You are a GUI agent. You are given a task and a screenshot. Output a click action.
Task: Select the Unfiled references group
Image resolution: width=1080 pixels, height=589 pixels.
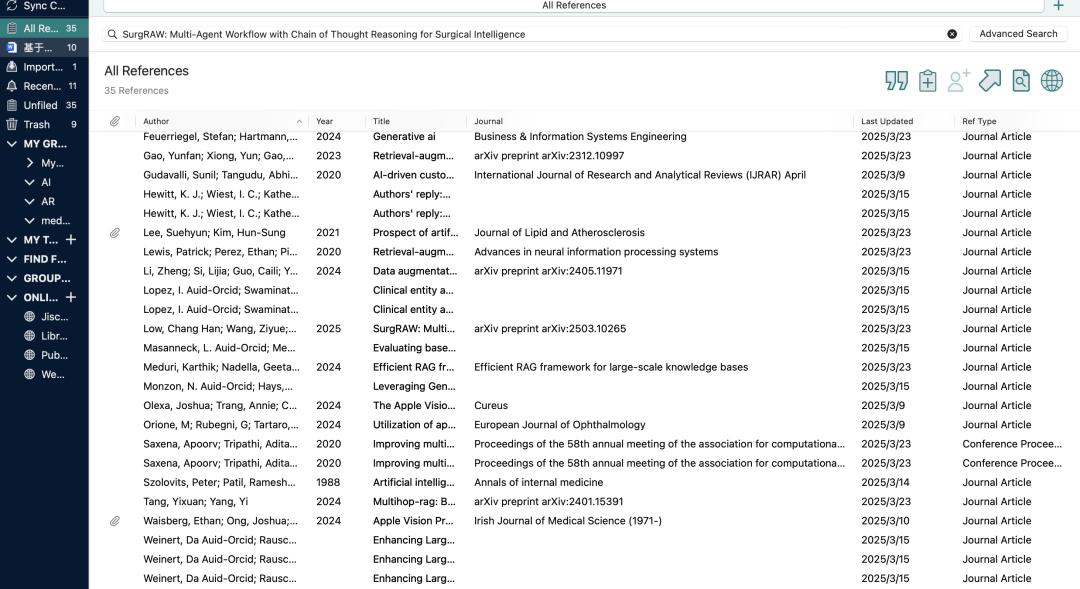pyautogui.click(x=40, y=105)
